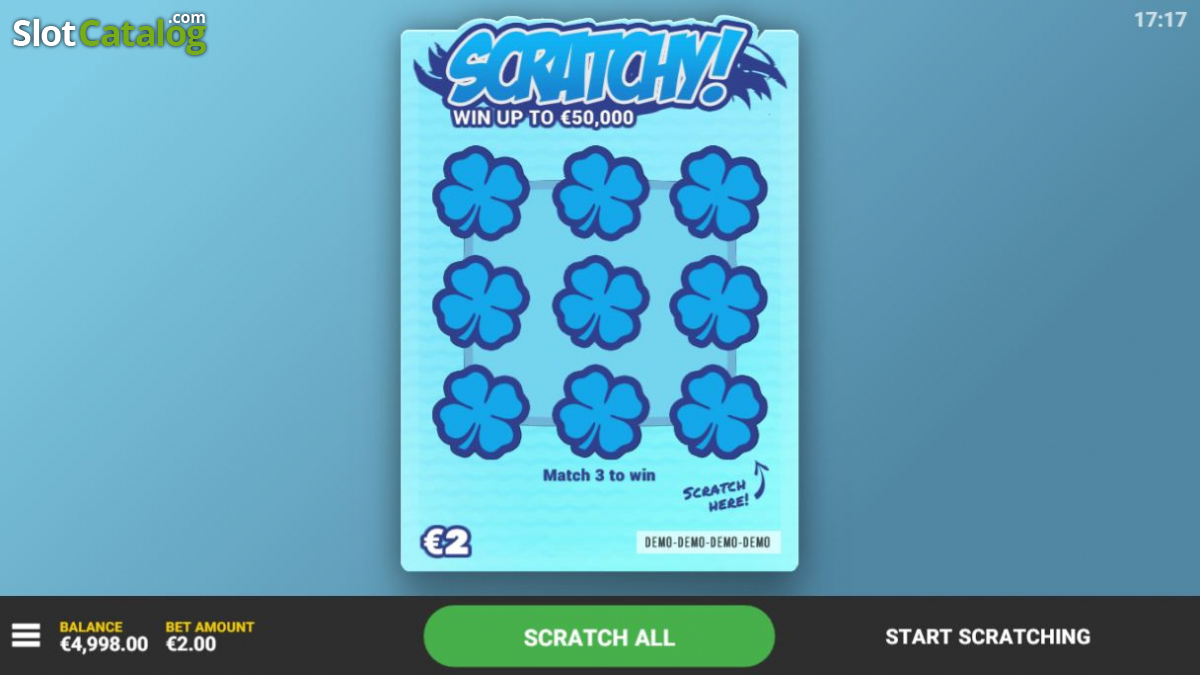Click the green Scratch All button

(x=599, y=637)
